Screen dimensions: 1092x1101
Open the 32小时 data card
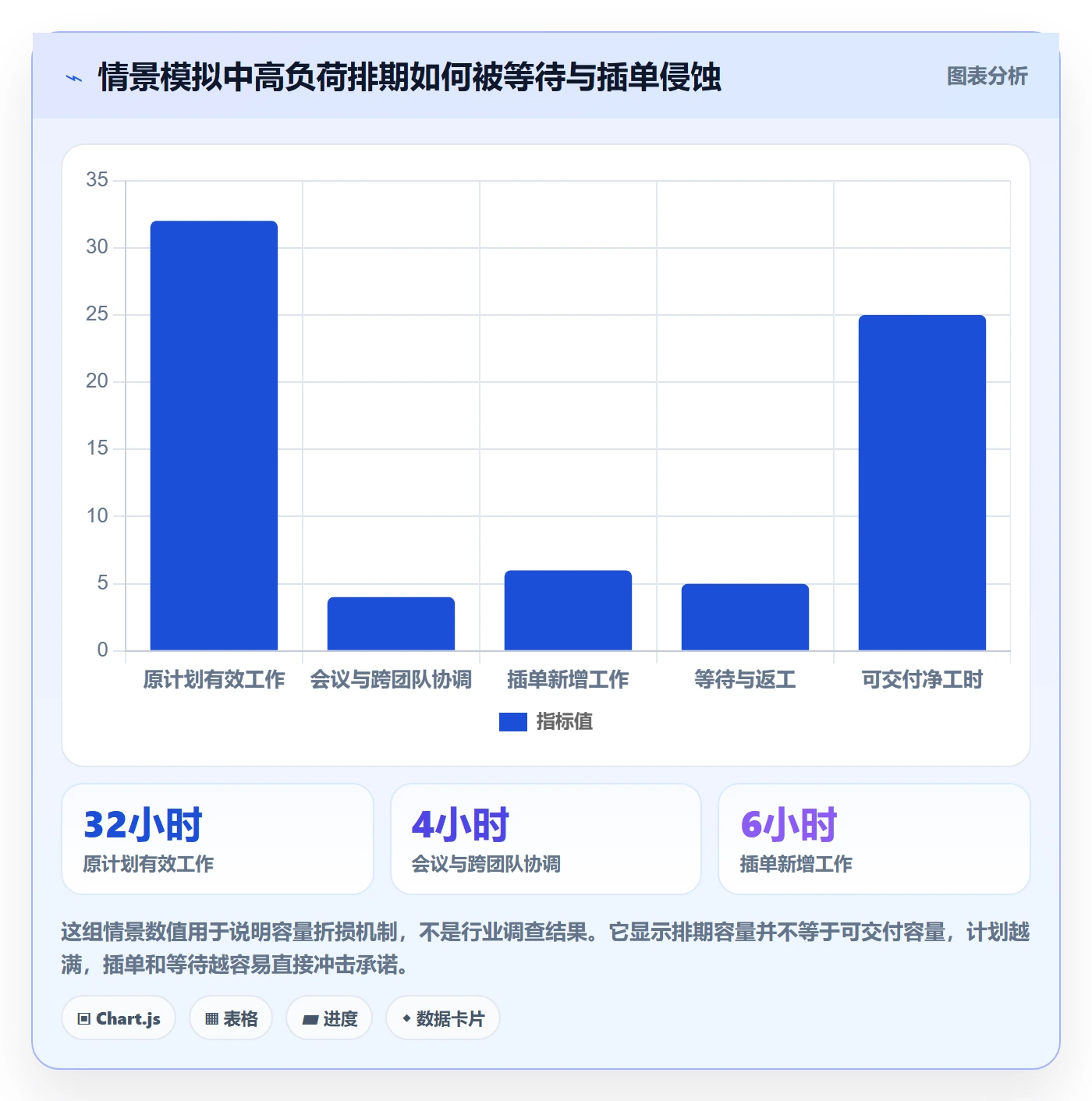point(218,839)
